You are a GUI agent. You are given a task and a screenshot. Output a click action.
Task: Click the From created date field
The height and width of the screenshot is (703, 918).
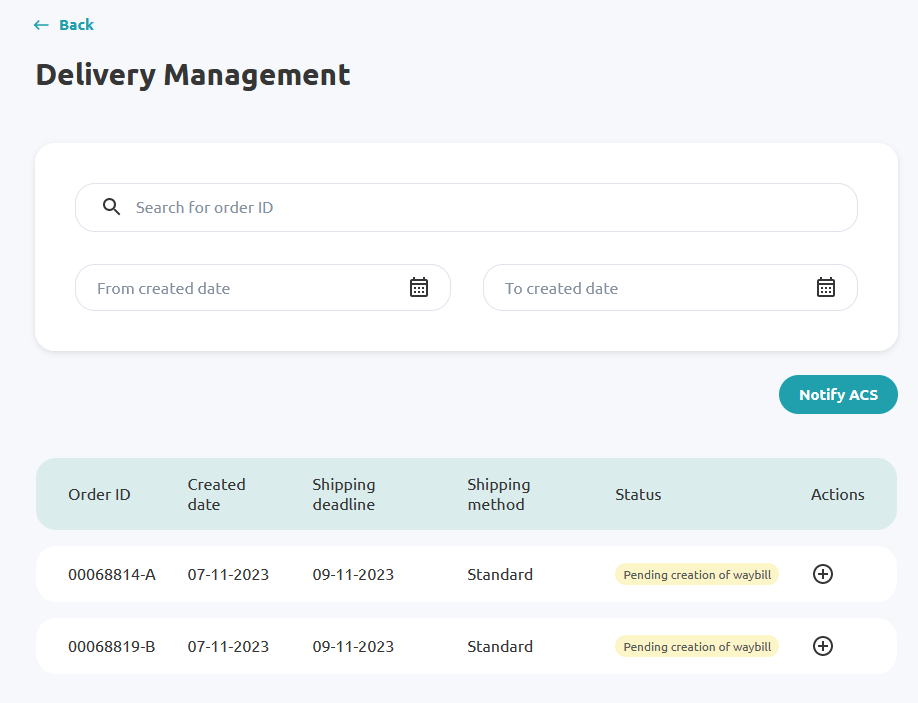(263, 287)
